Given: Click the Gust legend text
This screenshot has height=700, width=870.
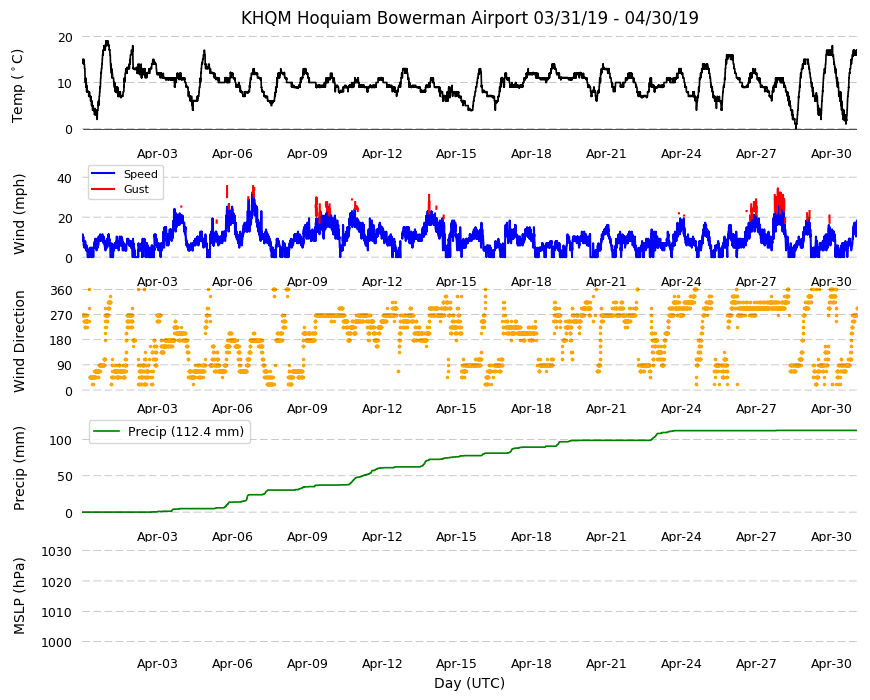Looking at the screenshot, I should point(136,189).
